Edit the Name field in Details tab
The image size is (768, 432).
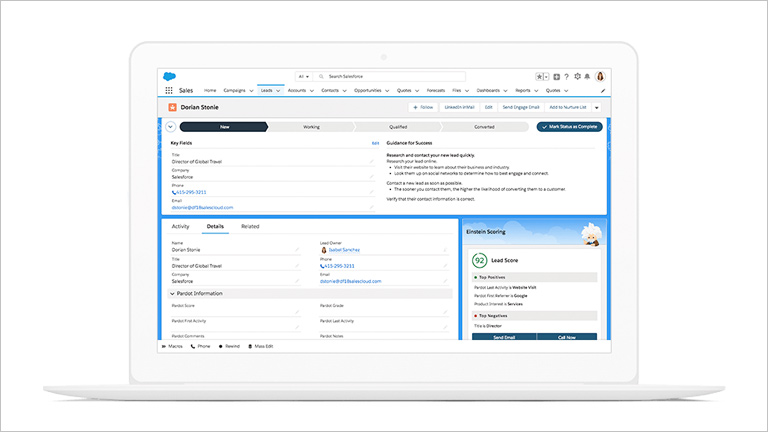(297, 250)
